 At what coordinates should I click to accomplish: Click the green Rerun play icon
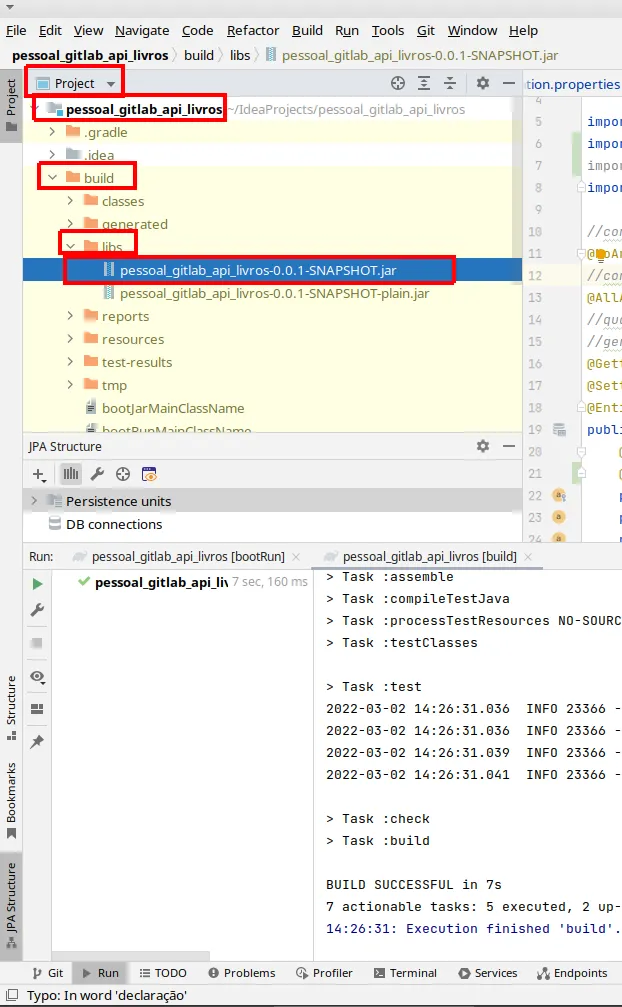[37, 584]
